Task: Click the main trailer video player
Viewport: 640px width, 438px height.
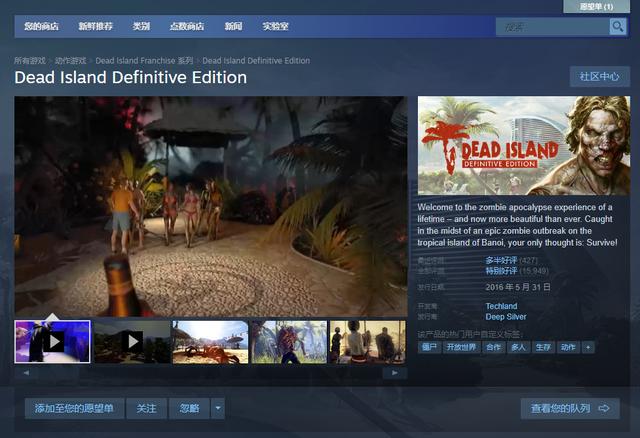Action: 211,206
